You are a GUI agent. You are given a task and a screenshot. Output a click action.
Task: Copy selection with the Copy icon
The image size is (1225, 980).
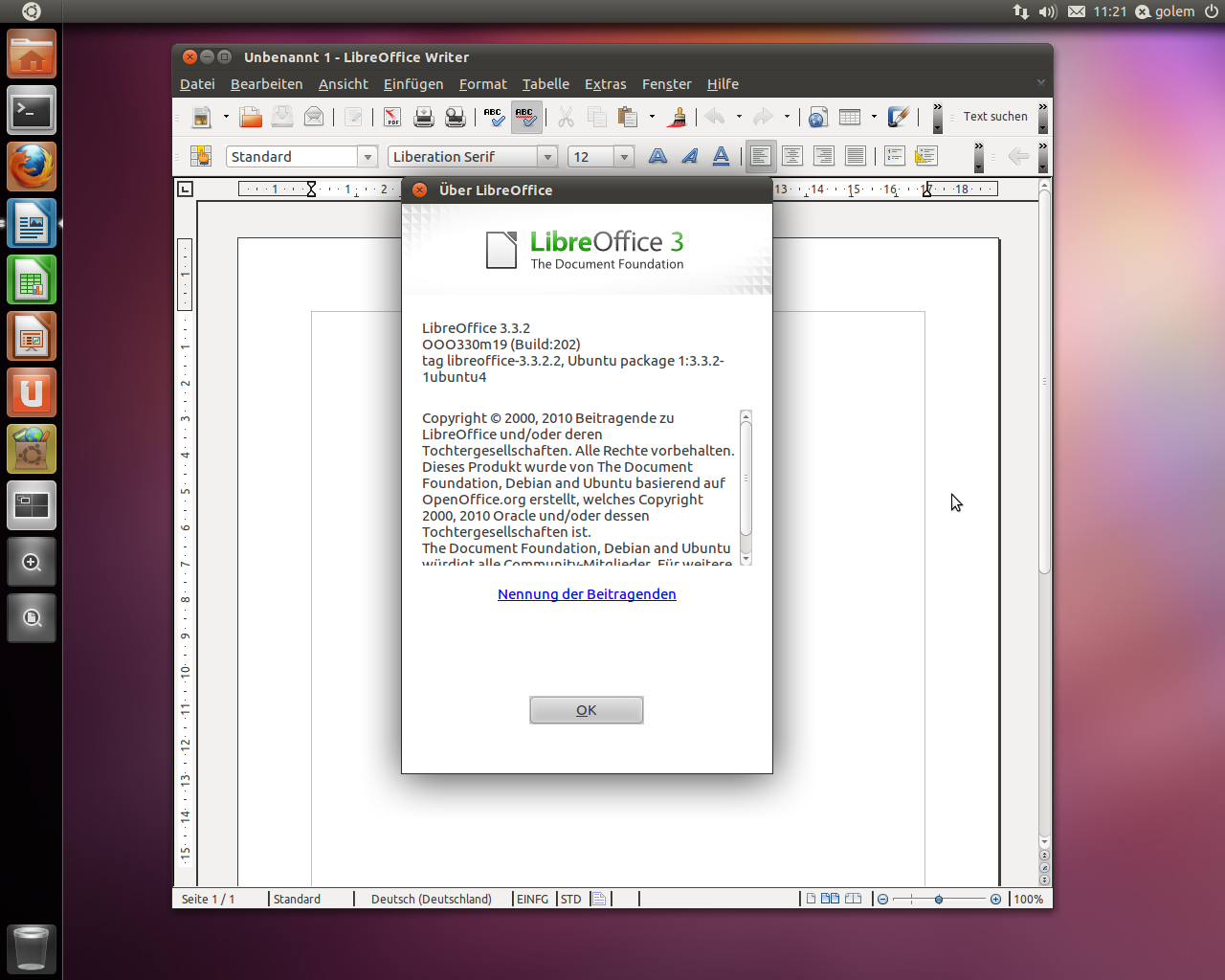(x=595, y=116)
